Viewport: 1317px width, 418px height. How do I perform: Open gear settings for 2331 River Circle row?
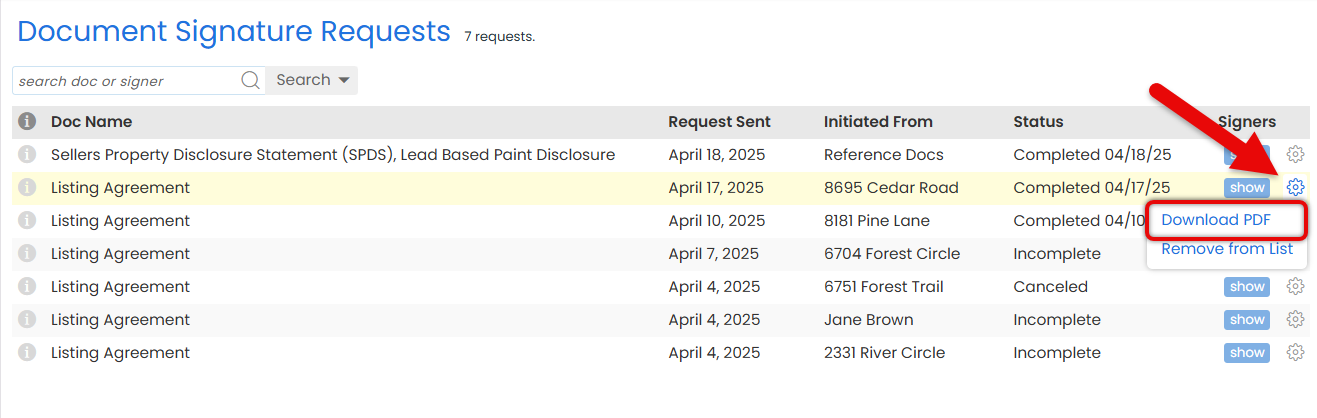click(x=1295, y=352)
